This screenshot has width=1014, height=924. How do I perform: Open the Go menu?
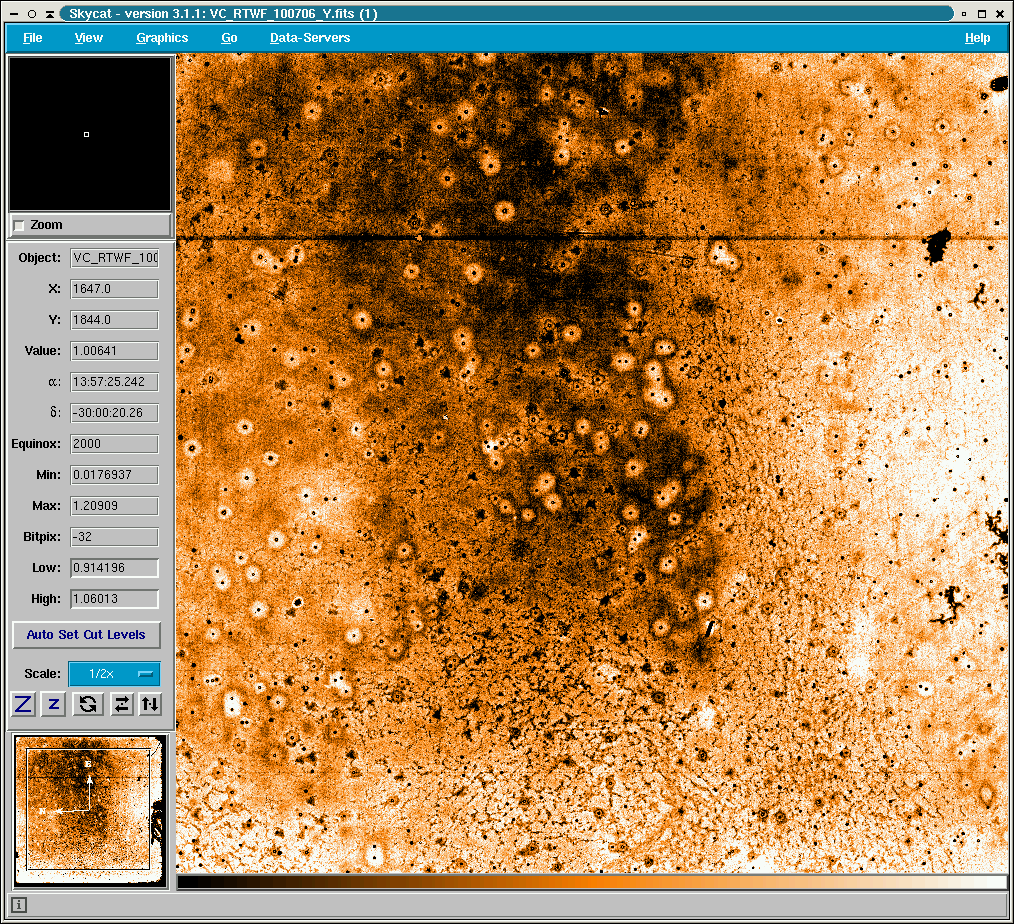229,38
